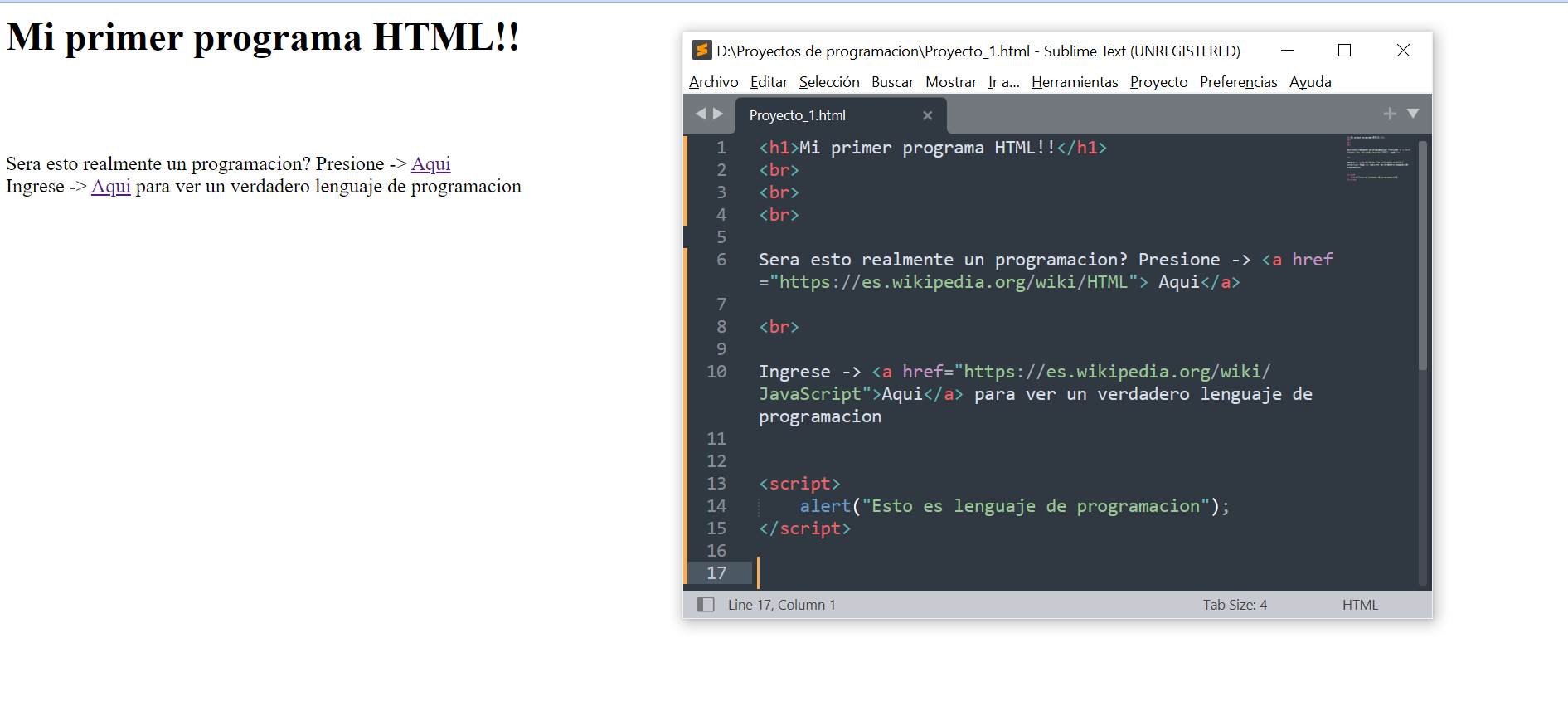Click line number 1 in the gutter
1568x716 pixels.
click(x=721, y=148)
